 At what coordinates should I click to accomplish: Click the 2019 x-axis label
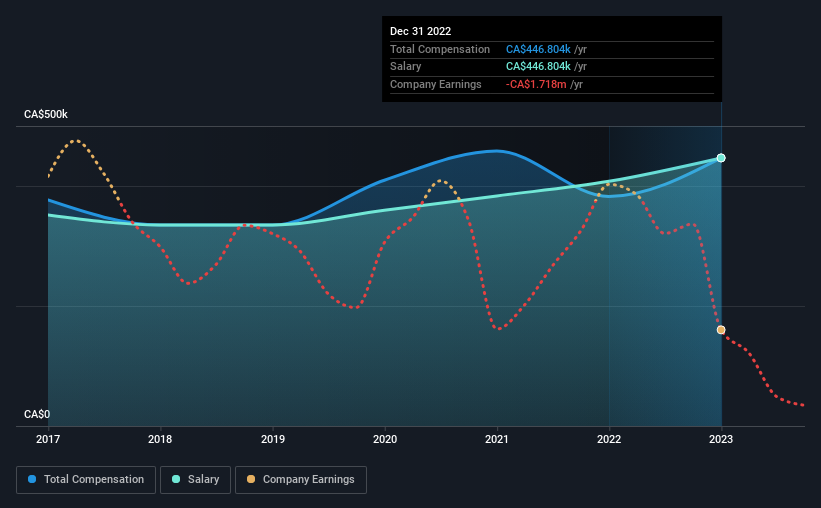(x=273, y=439)
